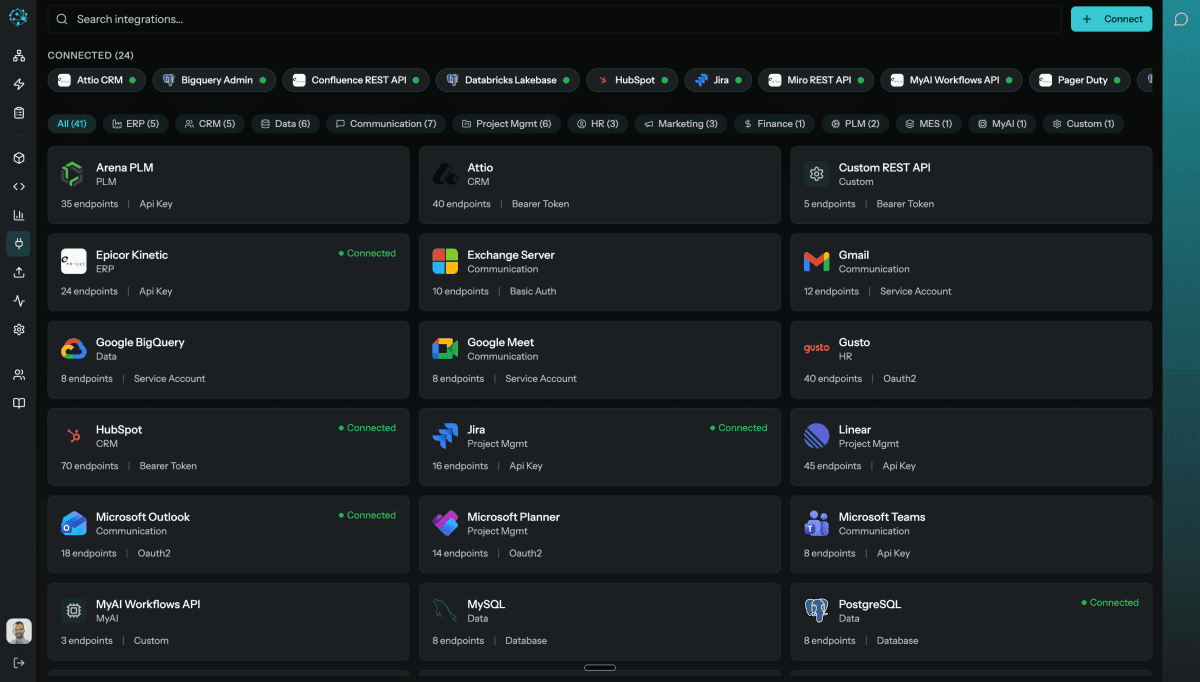The image size is (1200, 682).
Task: Click the upload icon in the left sidebar
Action: click(18, 272)
